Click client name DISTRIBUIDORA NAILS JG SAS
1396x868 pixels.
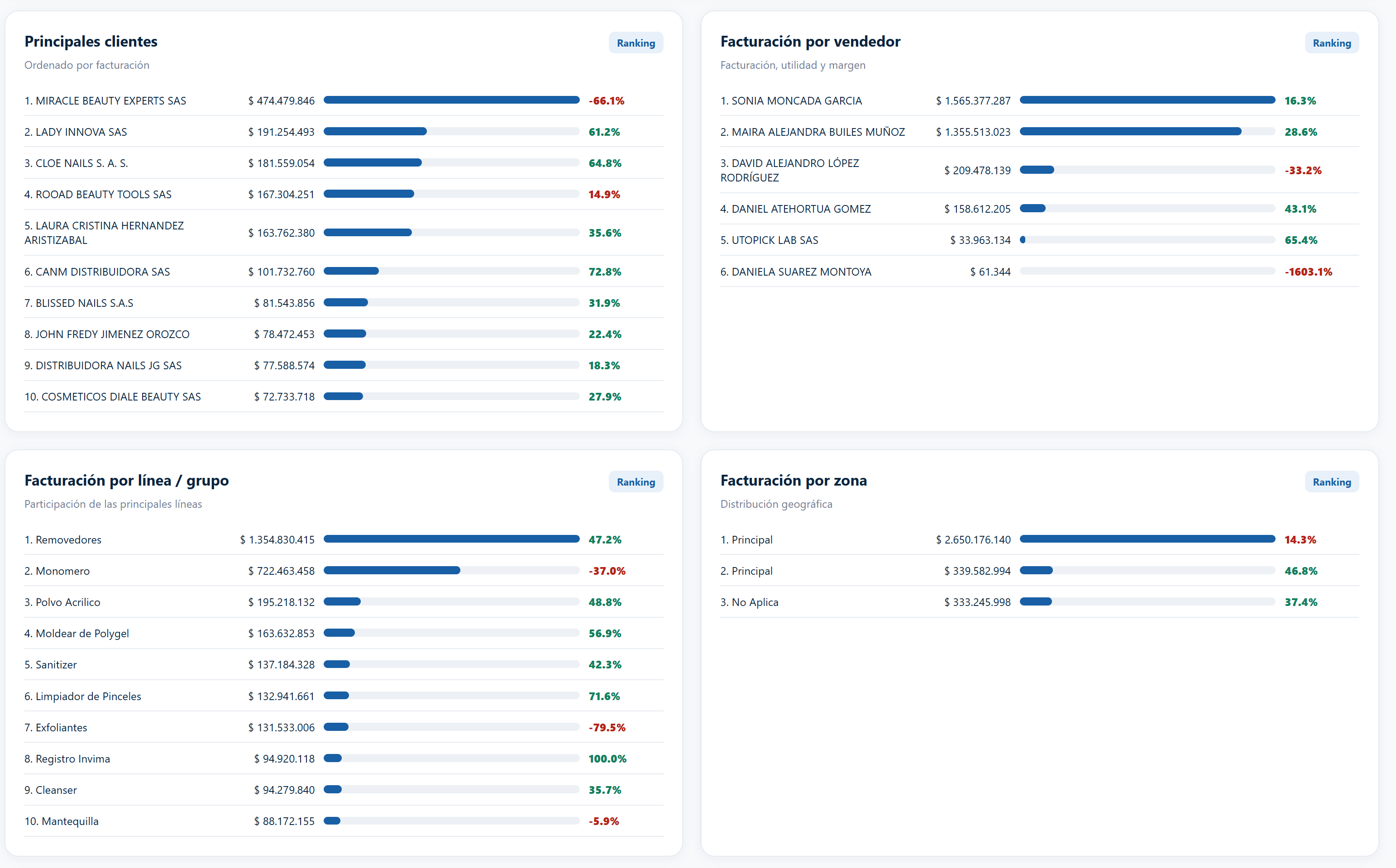coord(109,366)
